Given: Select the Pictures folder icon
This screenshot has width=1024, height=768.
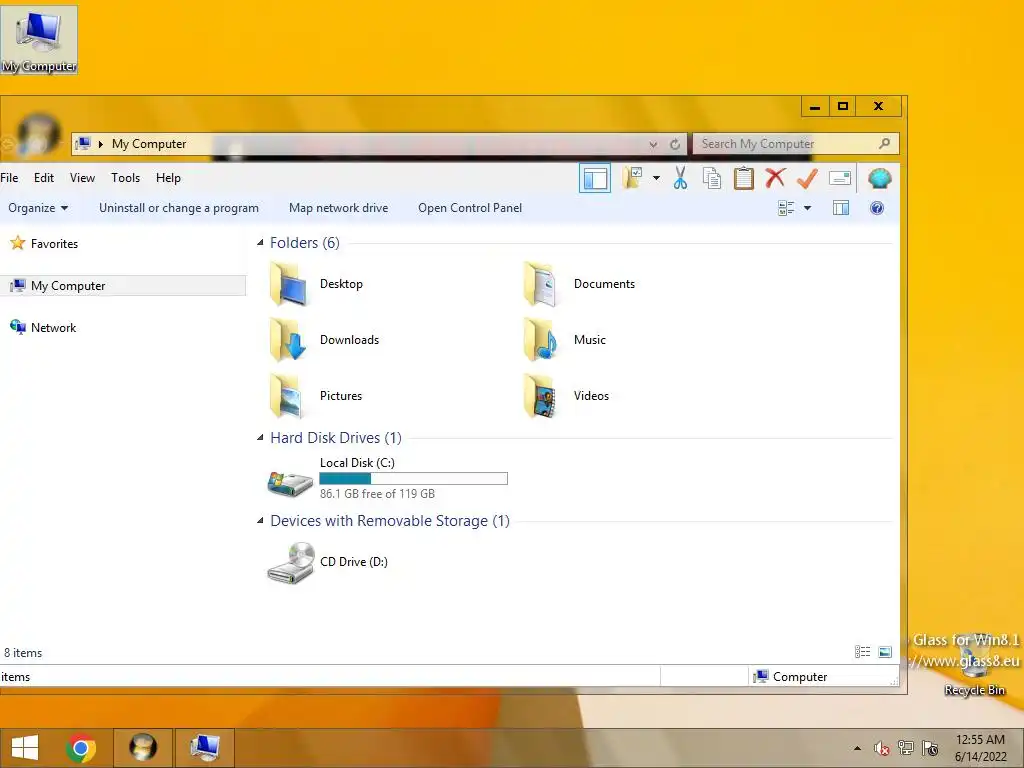Looking at the screenshot, I should coord(287,396).
